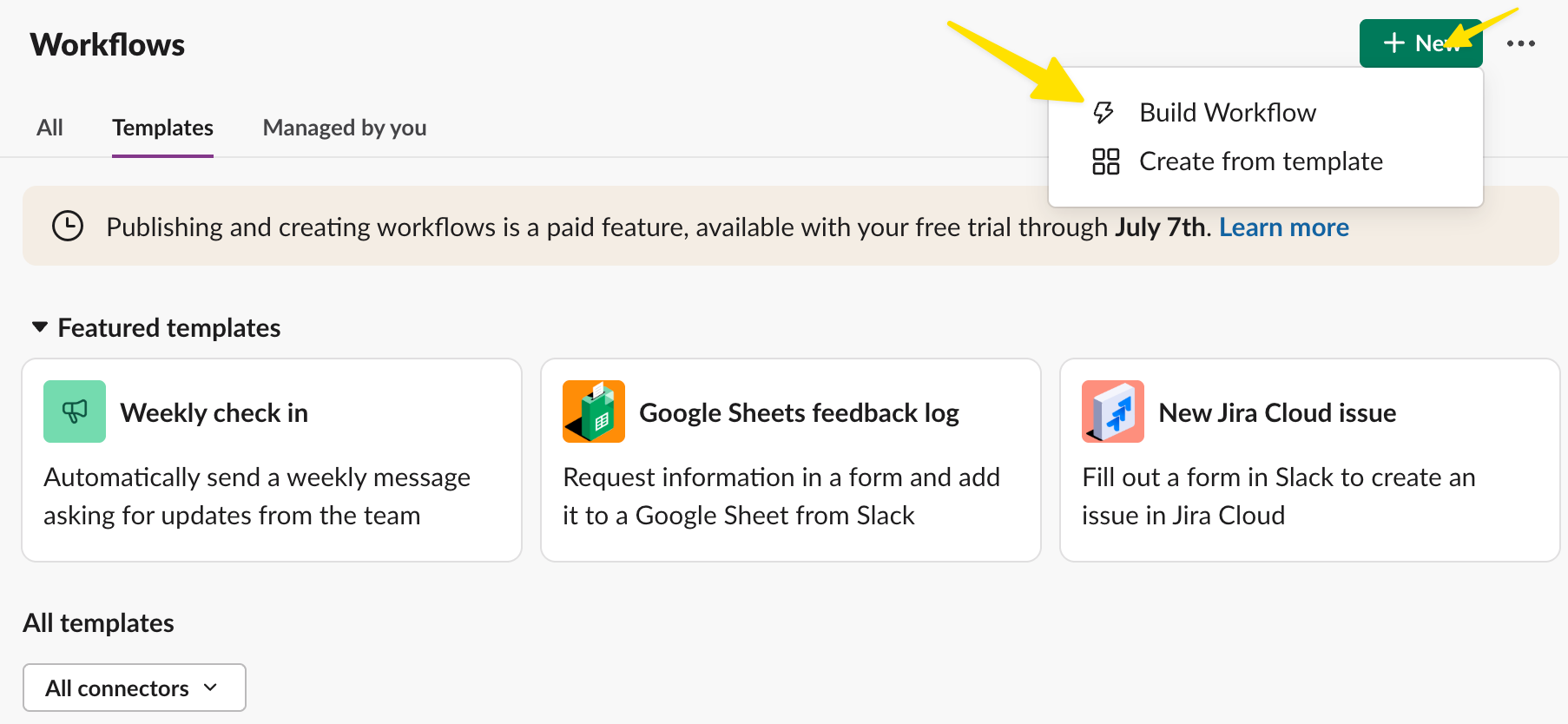Screen dimensions: 1568x724
Task: Click 'Automatically send a weekly message' description
Action: pos(257,497)
